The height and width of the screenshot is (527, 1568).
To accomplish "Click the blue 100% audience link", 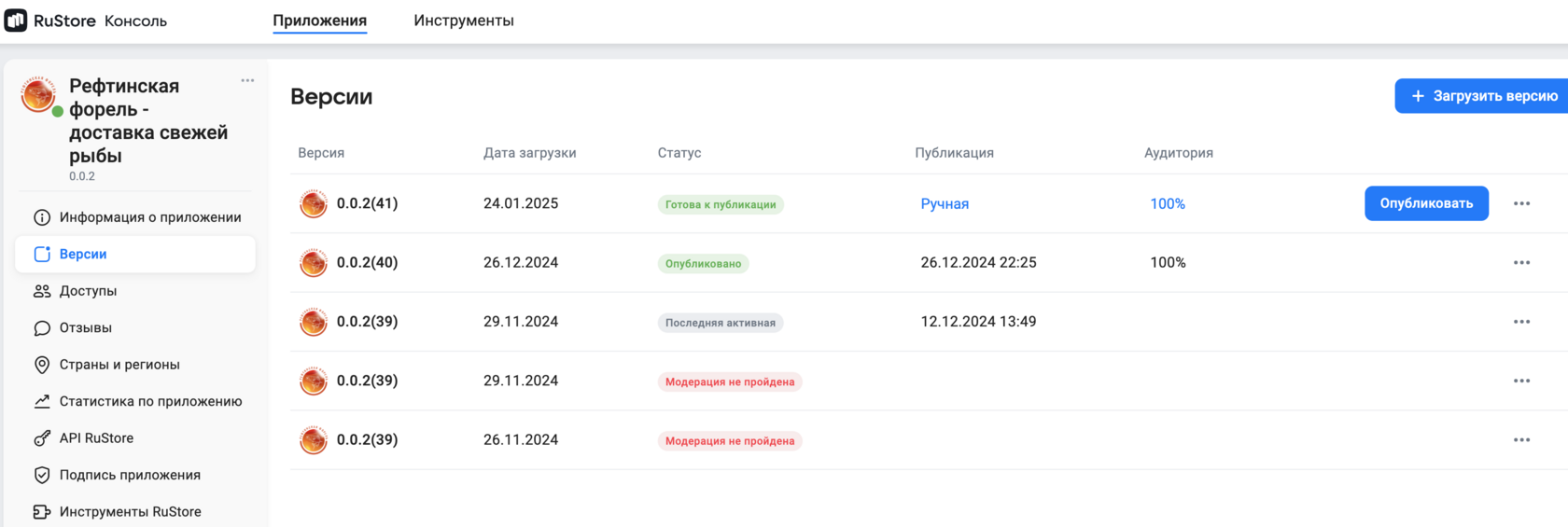I will [1168, 203].
